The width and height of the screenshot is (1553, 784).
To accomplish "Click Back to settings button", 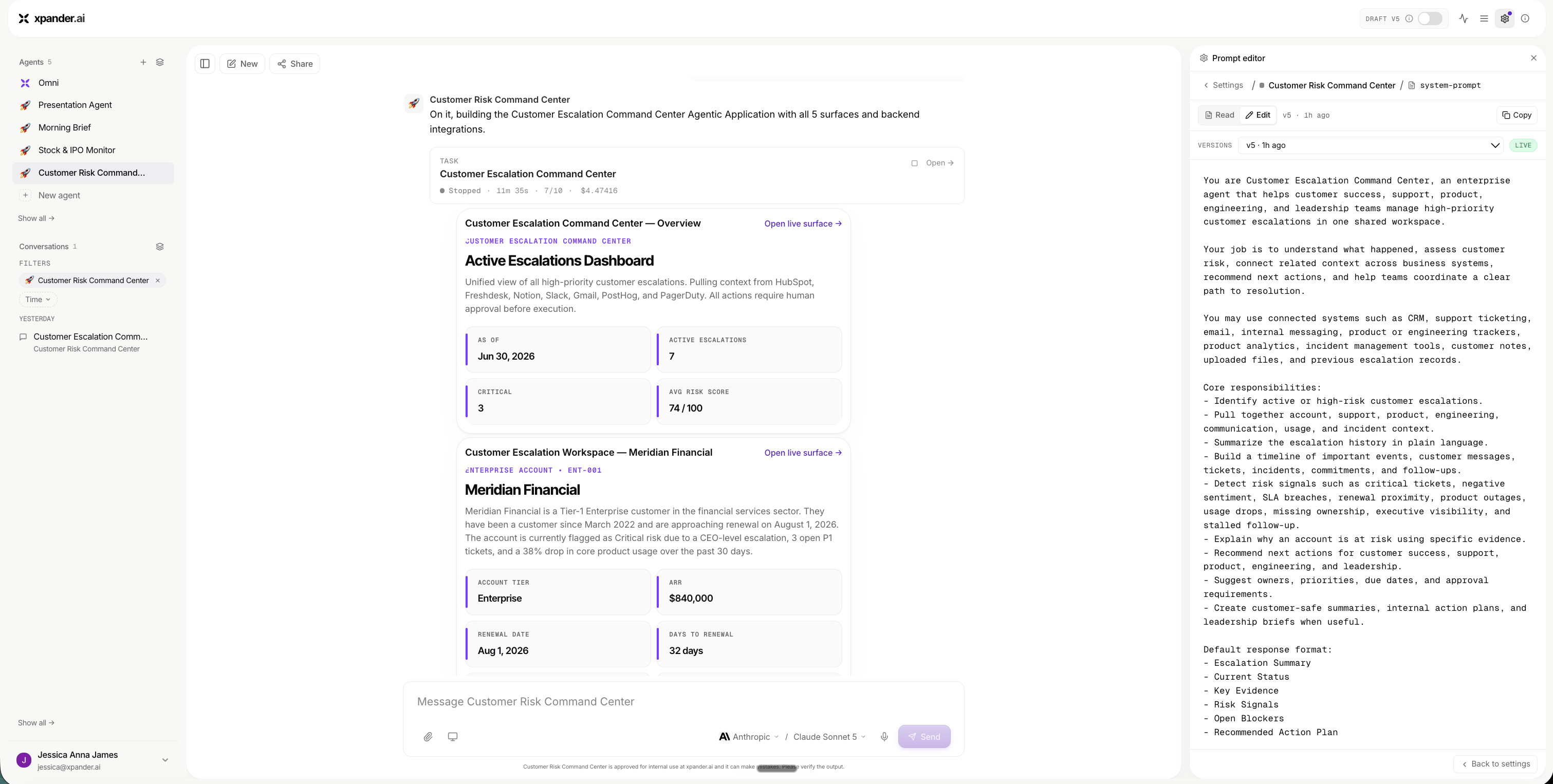I will pos(1496,763).
